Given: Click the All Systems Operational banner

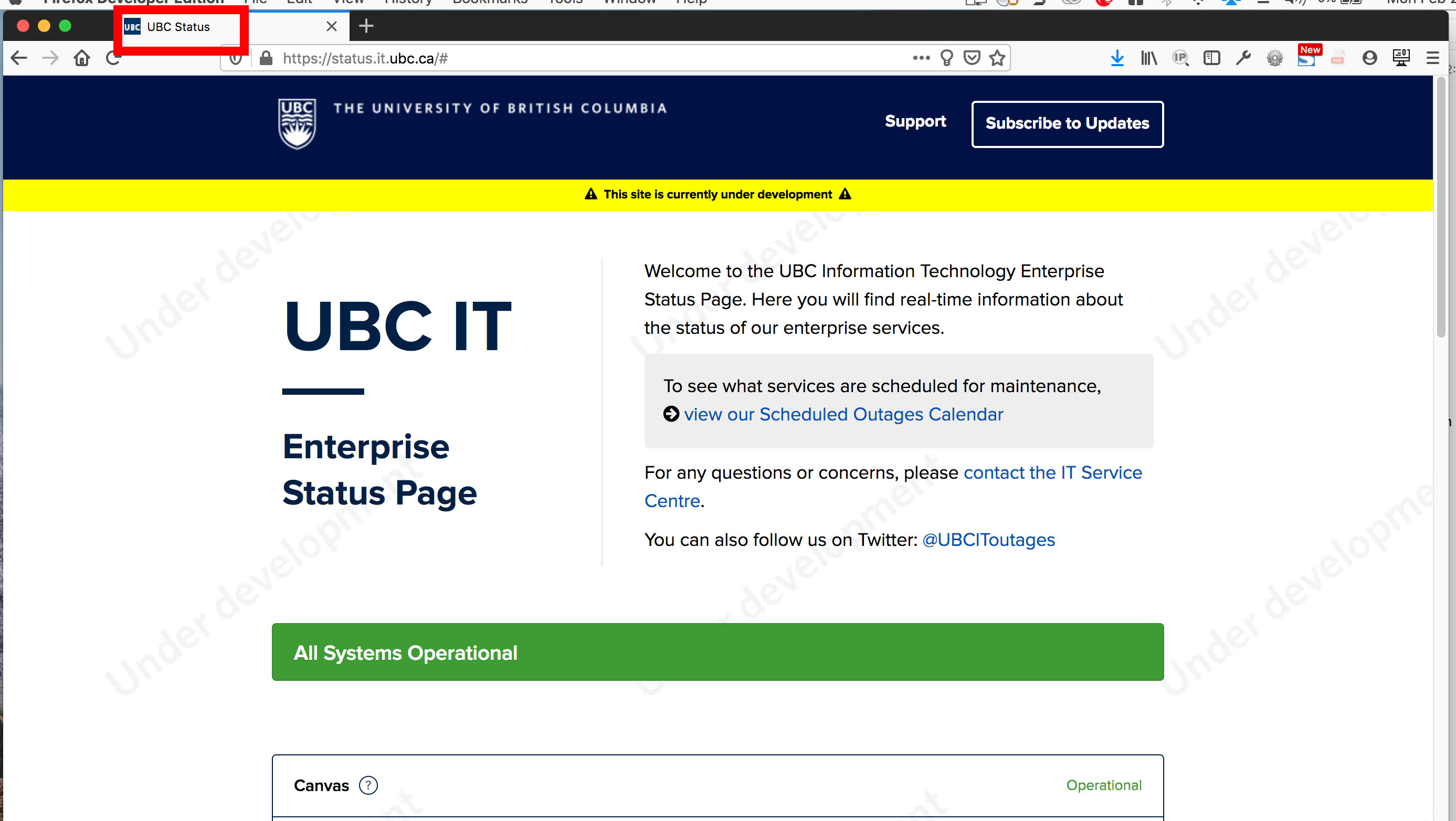Looking at the screenshot, I should point(718,652).
